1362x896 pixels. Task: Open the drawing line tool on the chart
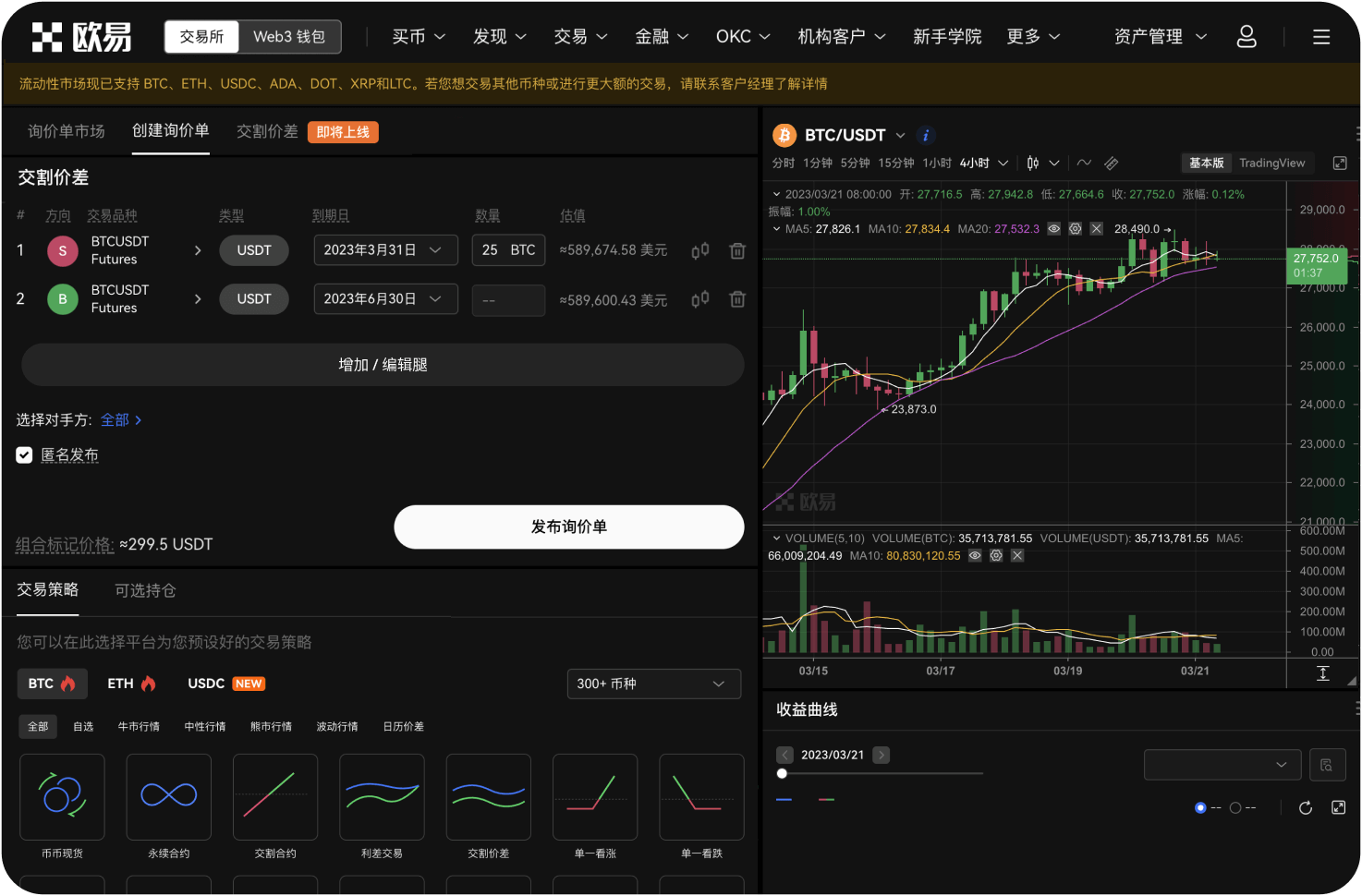tap(1084, 163)
